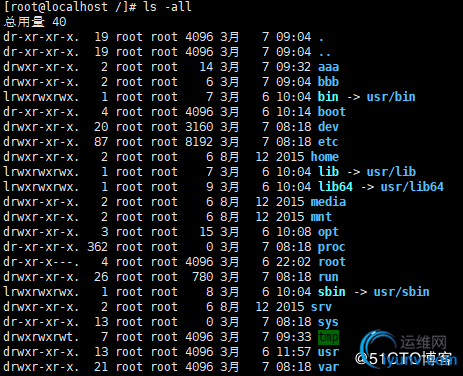Click the 'srv' directory name

[321, 307]
